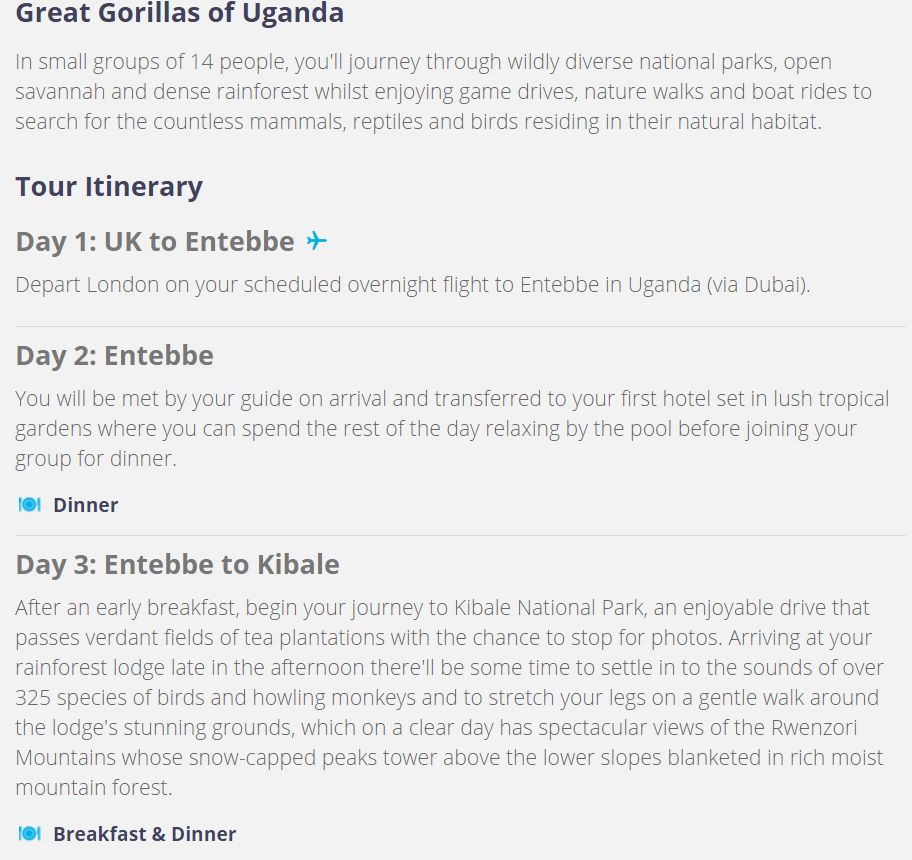Click the Breakfast & Dinner meal label

pyautogui.click(x=145, y=834)
